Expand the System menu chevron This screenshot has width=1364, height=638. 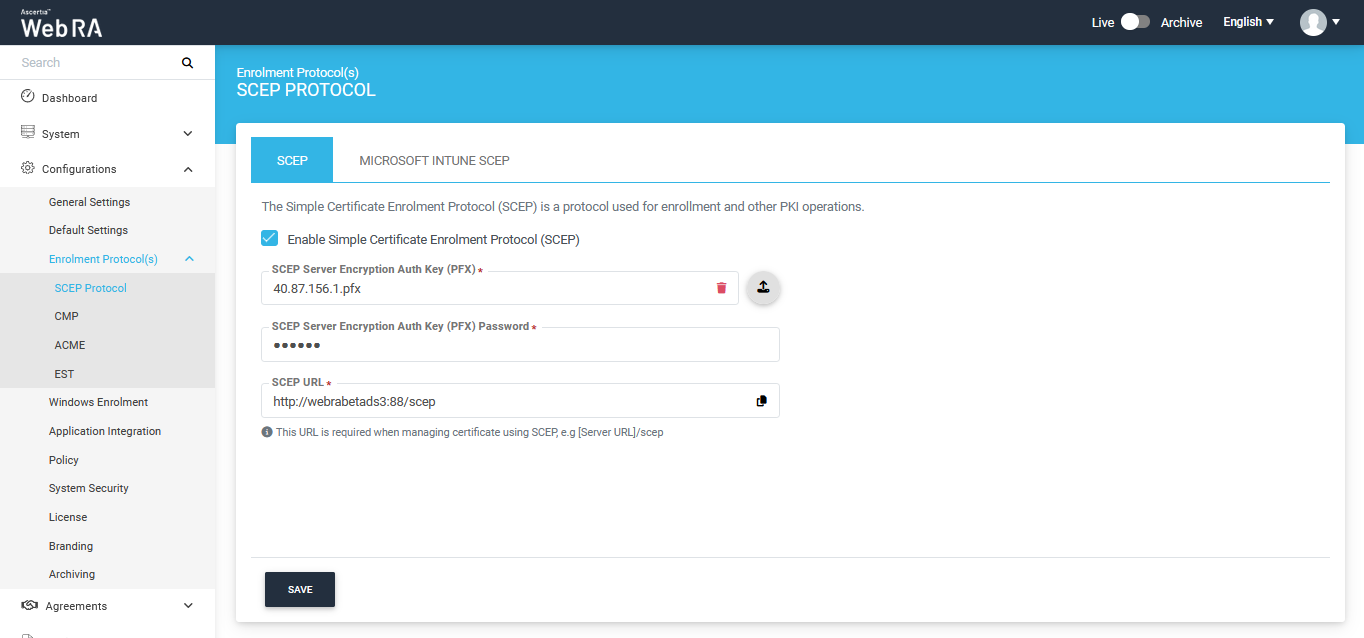coord(188,134)
